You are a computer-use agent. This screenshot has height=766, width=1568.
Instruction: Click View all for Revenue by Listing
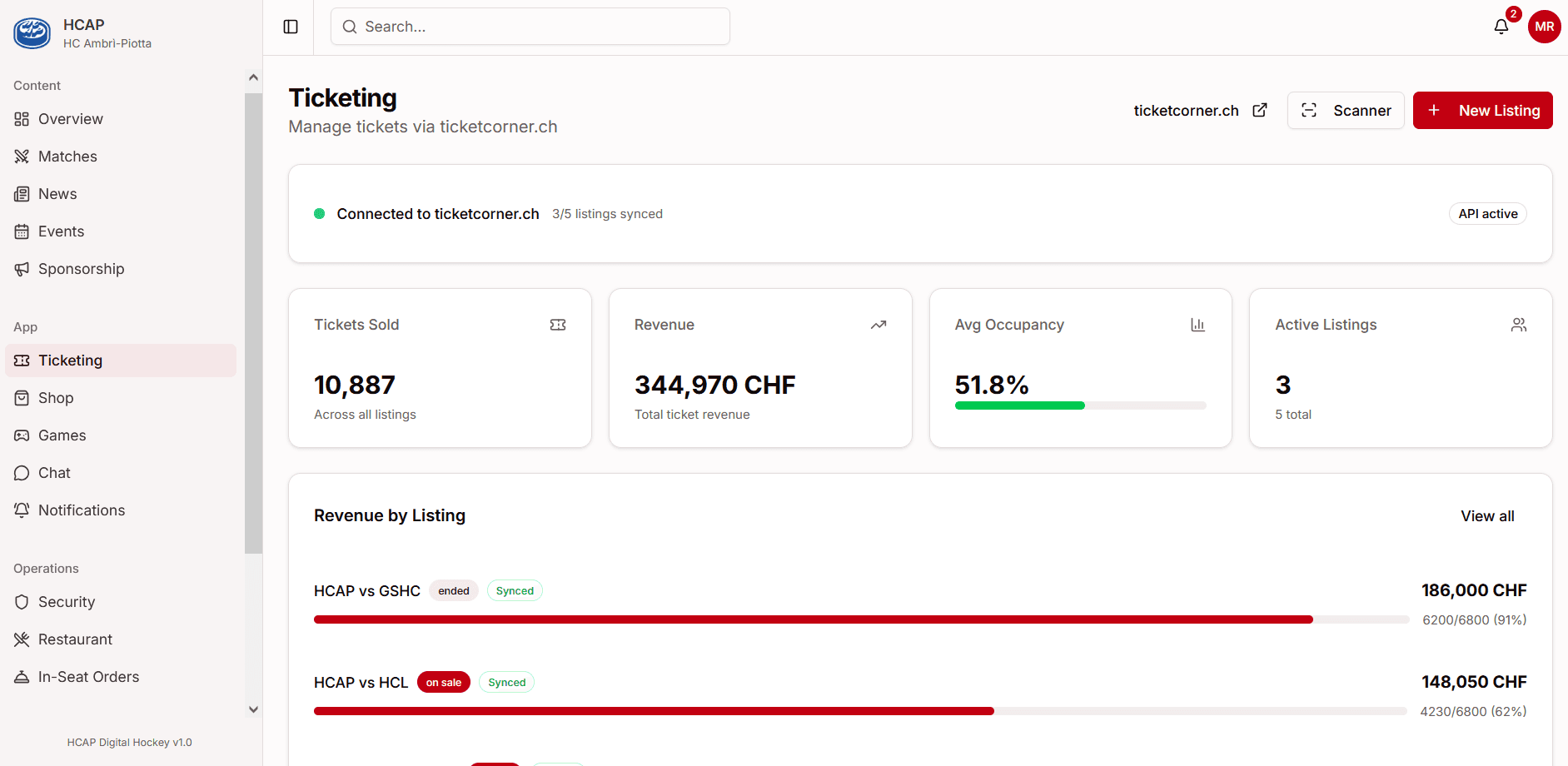point(1487,516)
